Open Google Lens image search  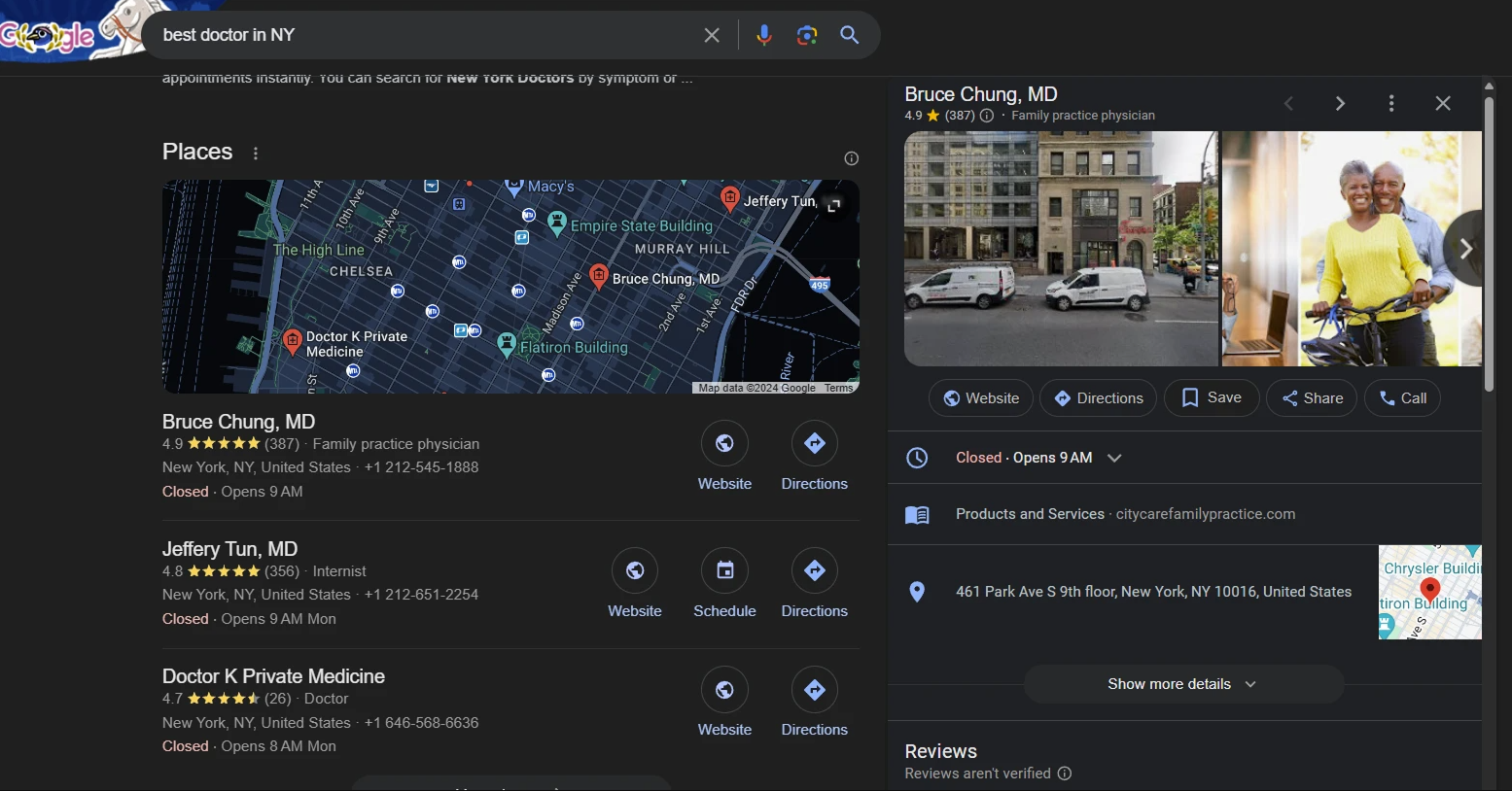click(806, 35)
